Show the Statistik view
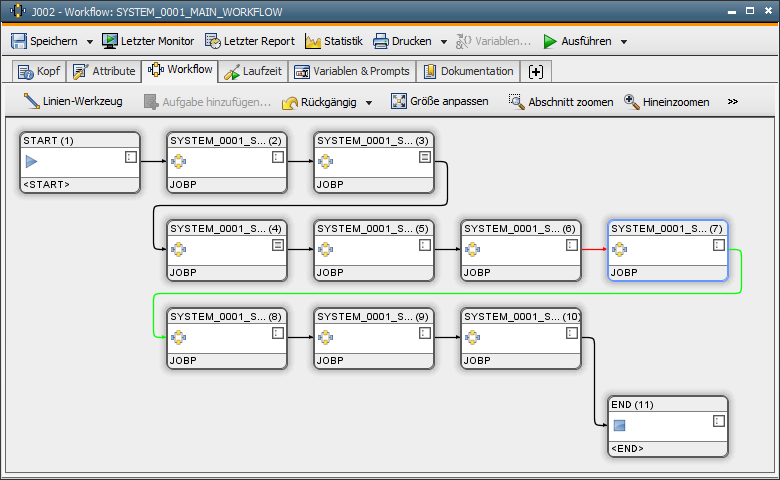This screenshot has height=480, width=780. (x=334, y=41)
